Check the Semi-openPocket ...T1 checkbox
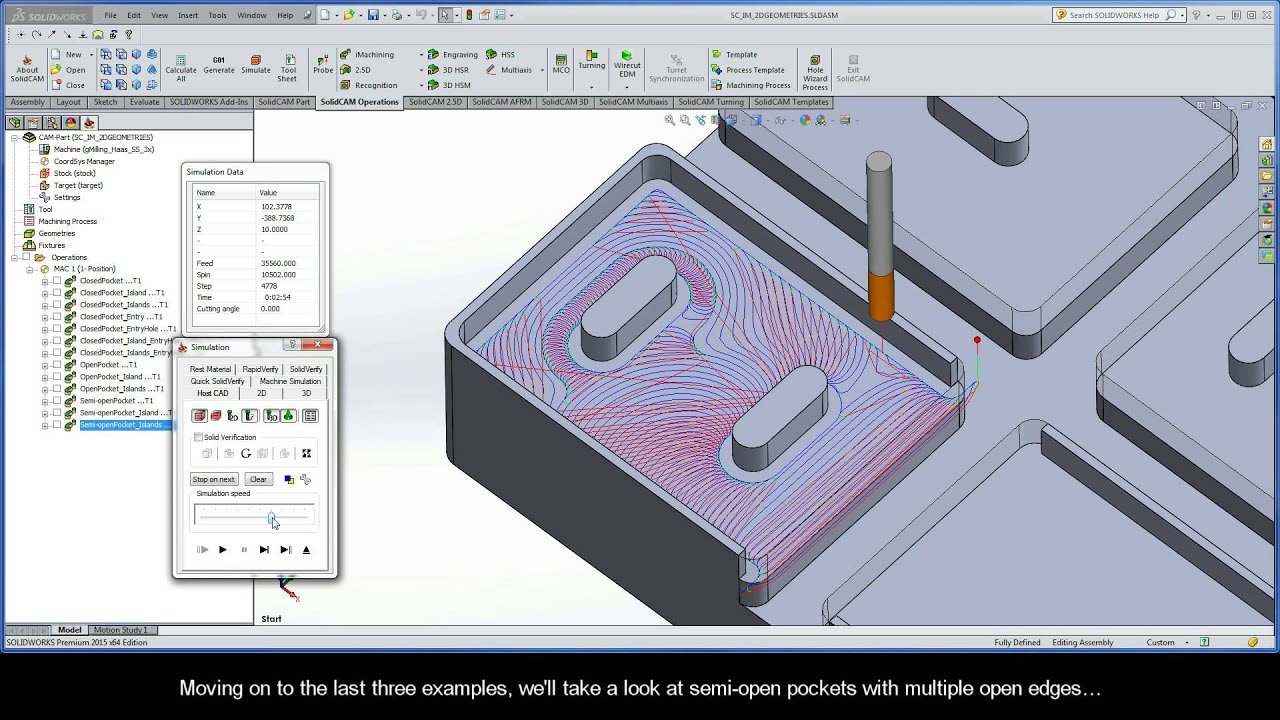This screenshot has width=1280, height=720. (x=56, y=401)
